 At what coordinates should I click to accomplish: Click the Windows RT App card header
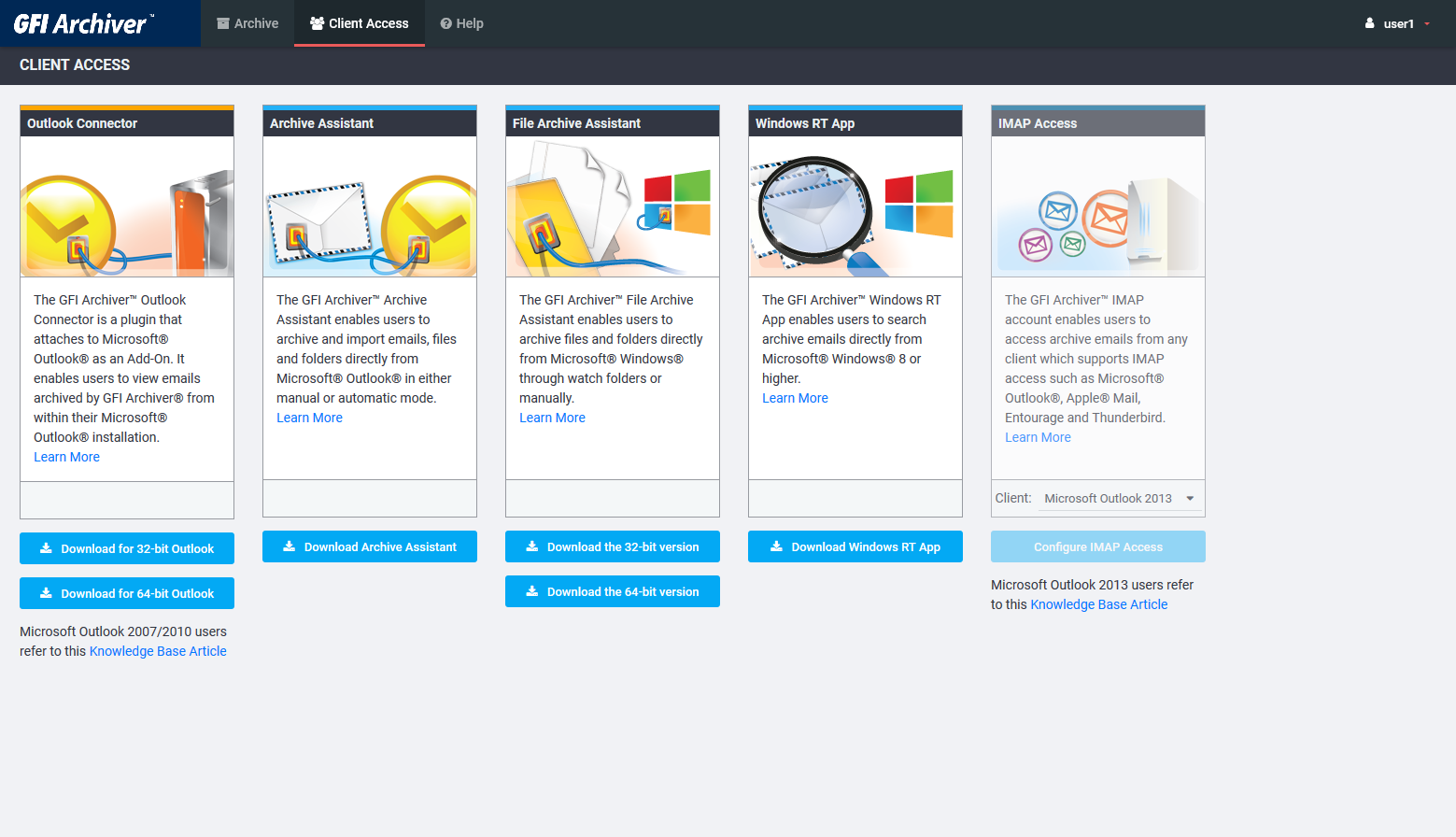click(855, 123)
